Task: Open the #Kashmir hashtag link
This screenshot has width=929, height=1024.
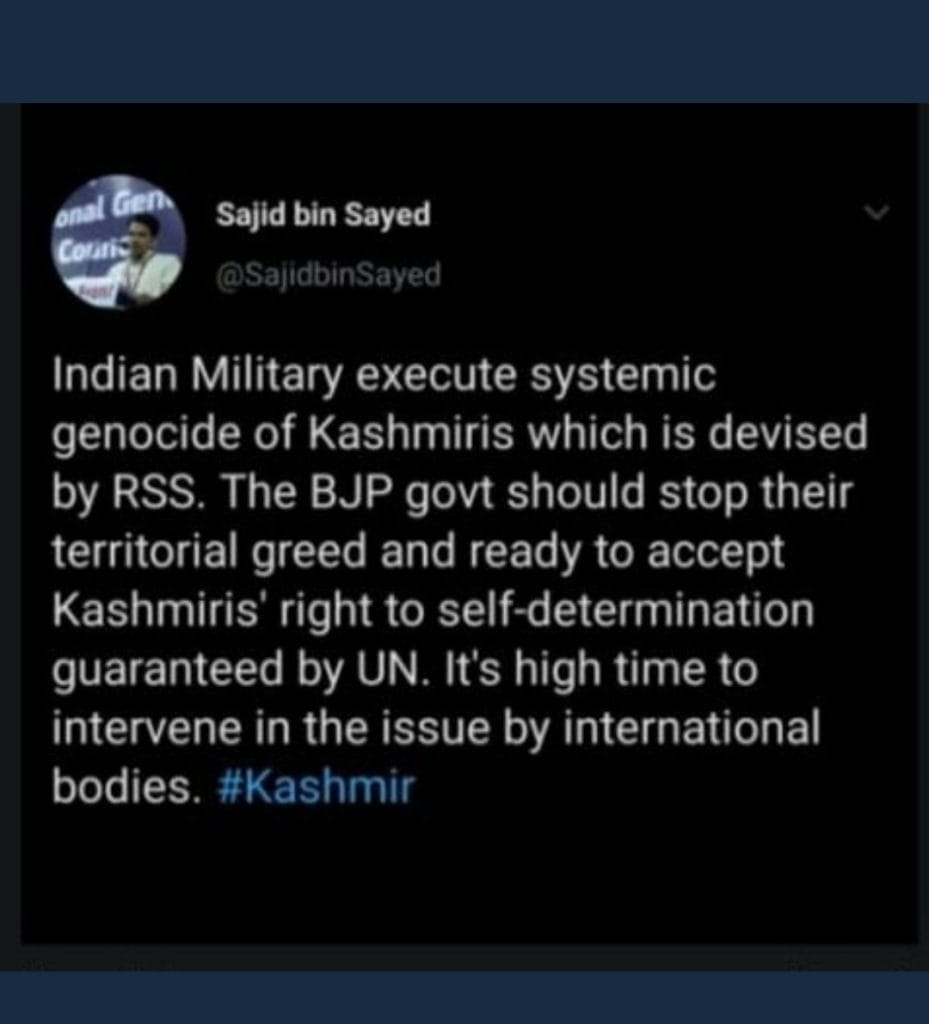Action: (x=315, y=787)
